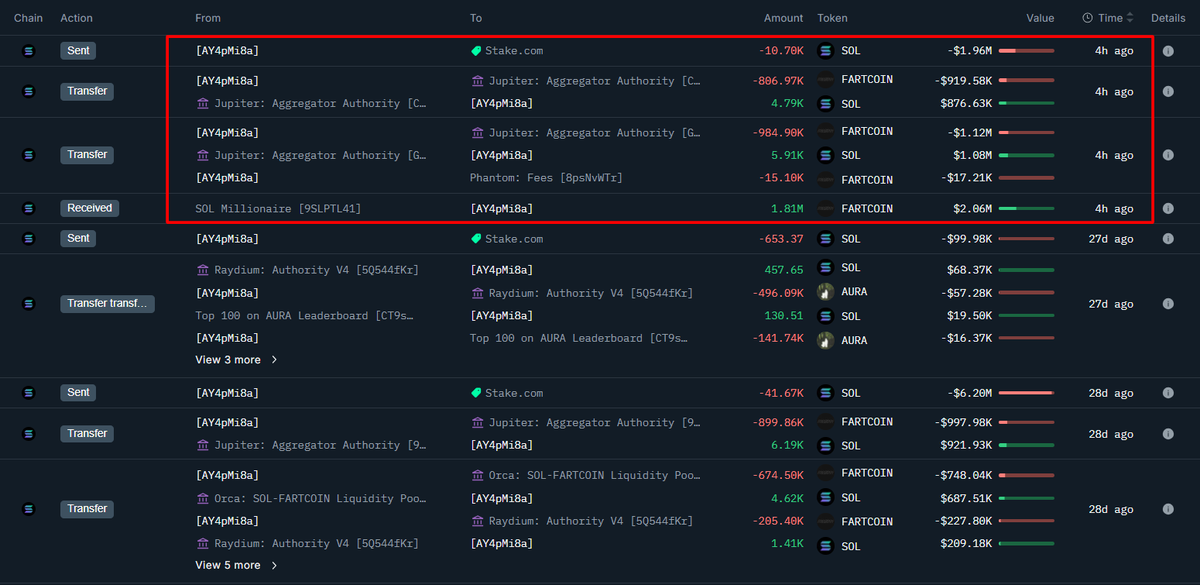Click amount -674.50K FARTCOIN

click(x=778, y=474)
